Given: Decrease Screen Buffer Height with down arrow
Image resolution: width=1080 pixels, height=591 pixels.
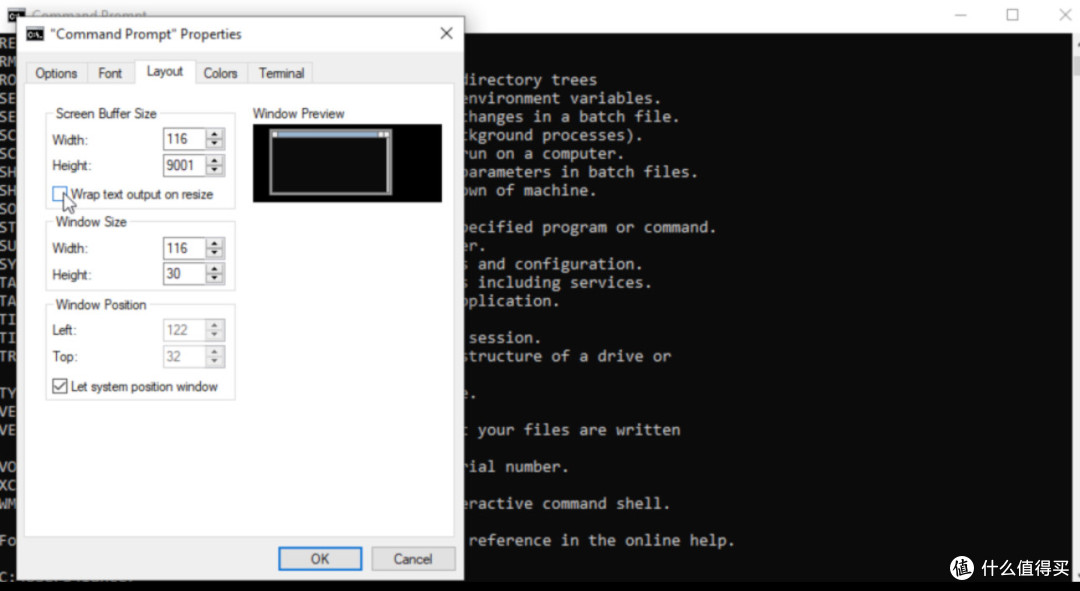Looking at the screenshot, I should [x=215, y=170].
